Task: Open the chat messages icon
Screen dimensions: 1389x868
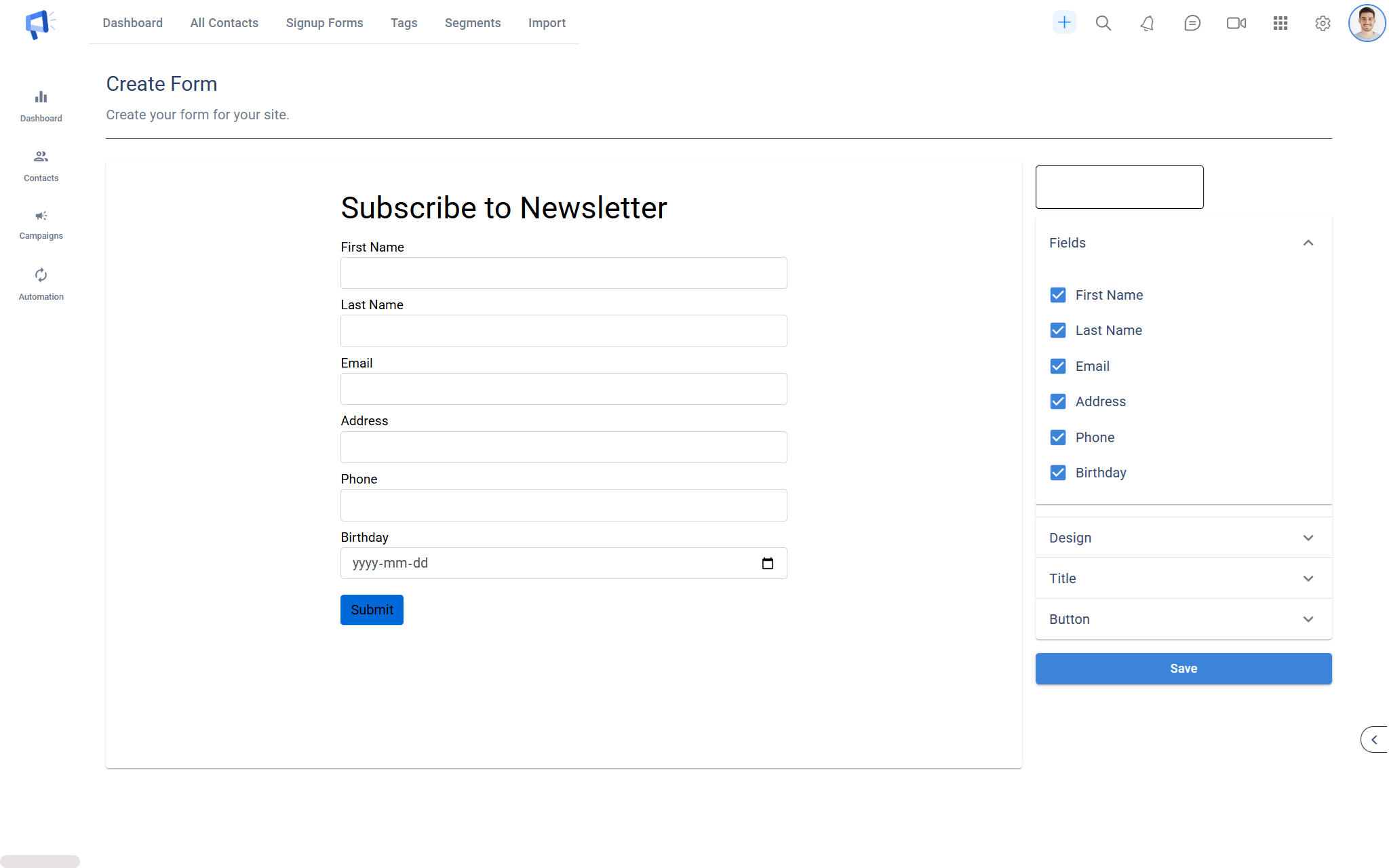Action: (1192, 24)
